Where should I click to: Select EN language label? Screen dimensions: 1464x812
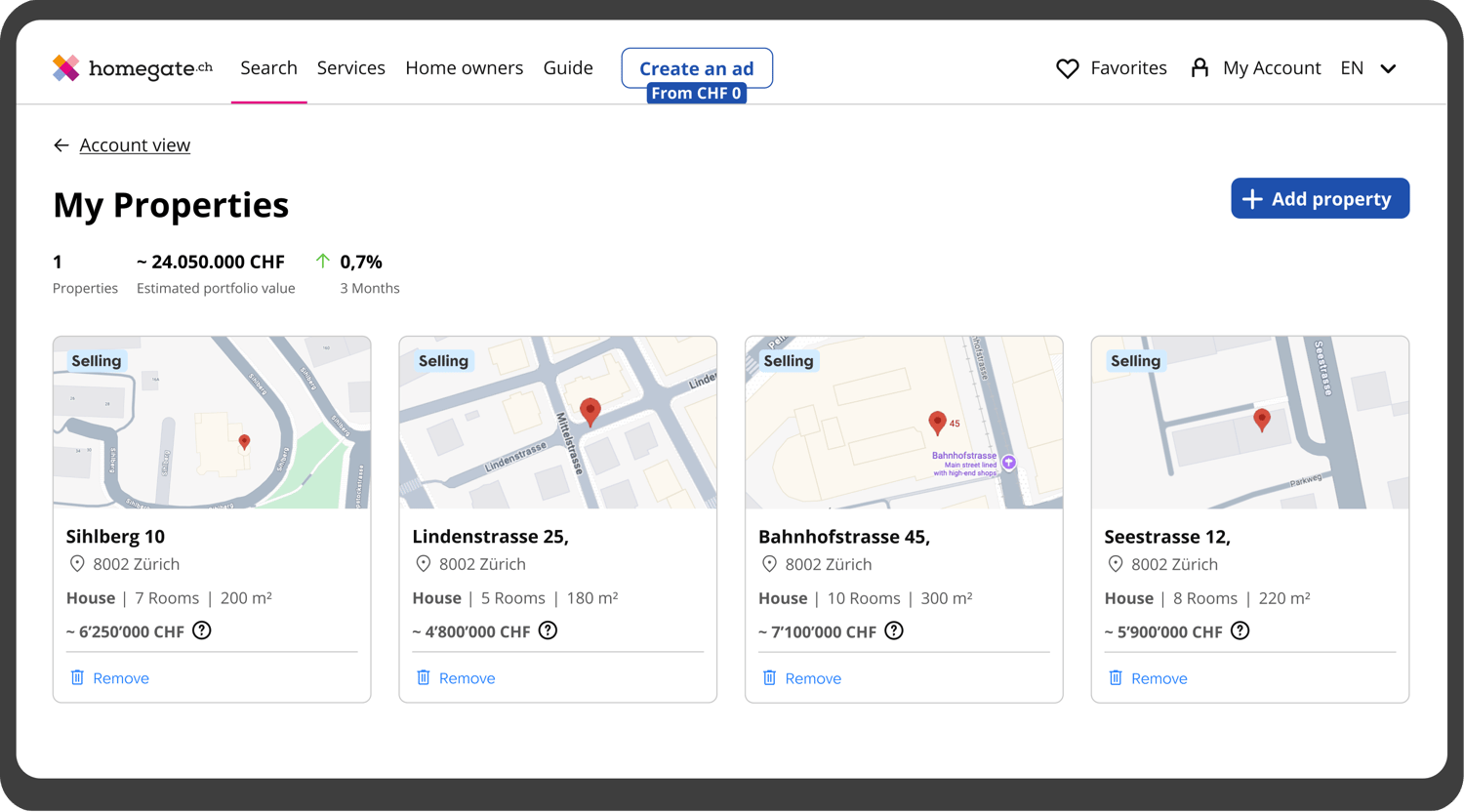[1352, 67]
